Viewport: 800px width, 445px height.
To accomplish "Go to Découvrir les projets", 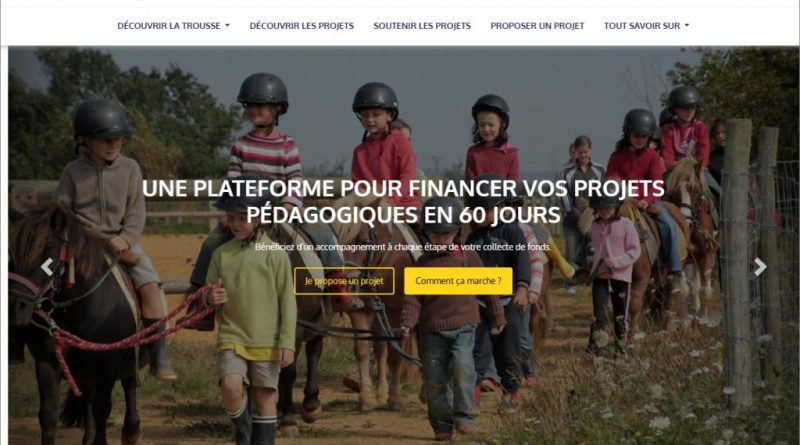I will pyautogui.click(x=302, y=26).
